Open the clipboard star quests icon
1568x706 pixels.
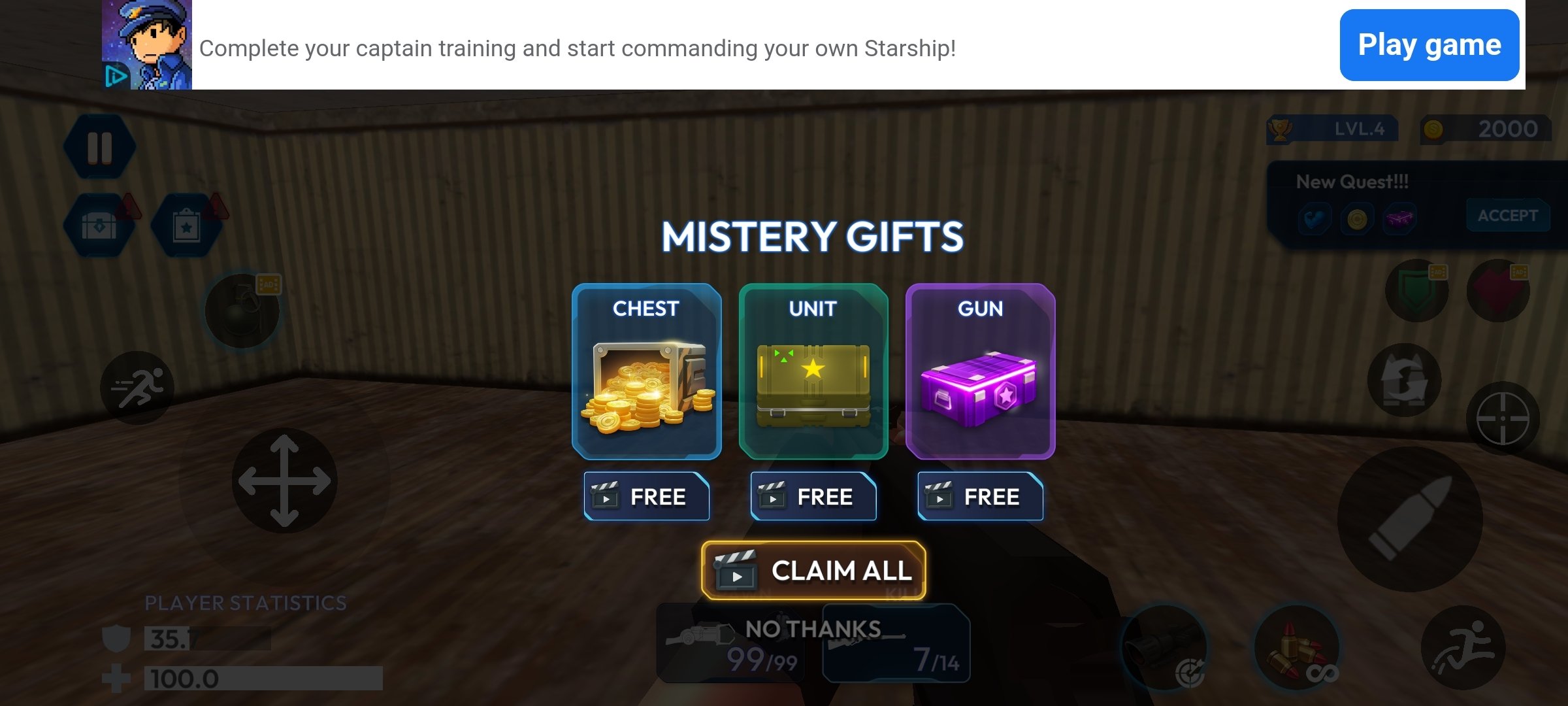pyautogui.click(x=187, y=226)
